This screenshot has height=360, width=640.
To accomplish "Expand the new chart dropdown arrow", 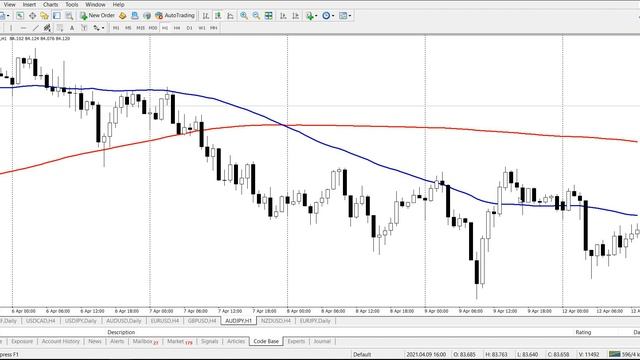I will click(8, 16).
